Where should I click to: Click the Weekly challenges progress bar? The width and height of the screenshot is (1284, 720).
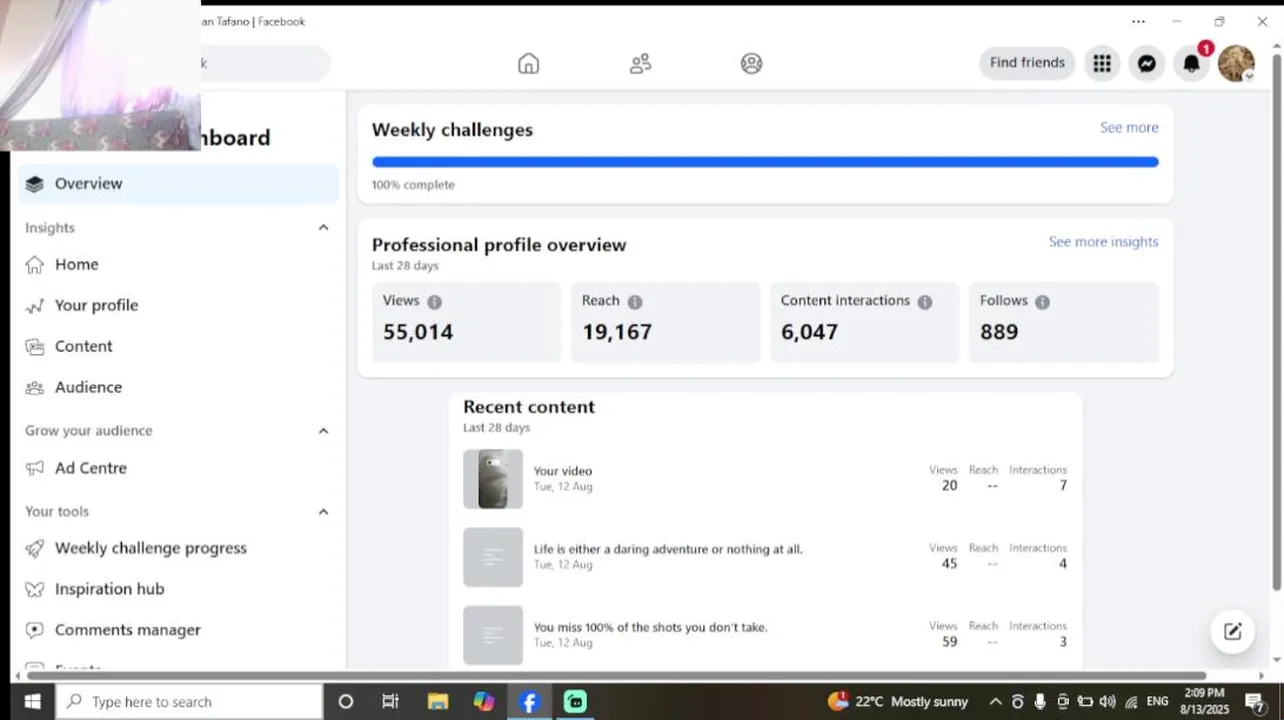tap(765, 162)
